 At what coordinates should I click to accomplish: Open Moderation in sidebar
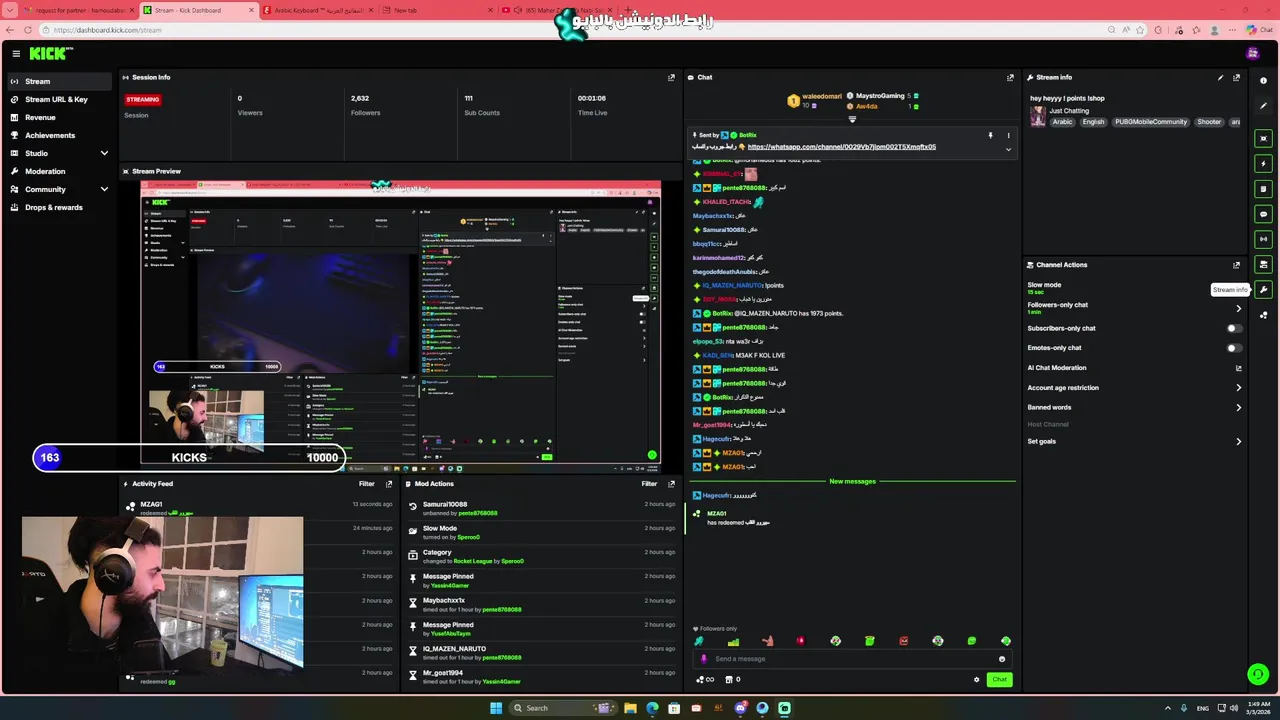point(59,171)
